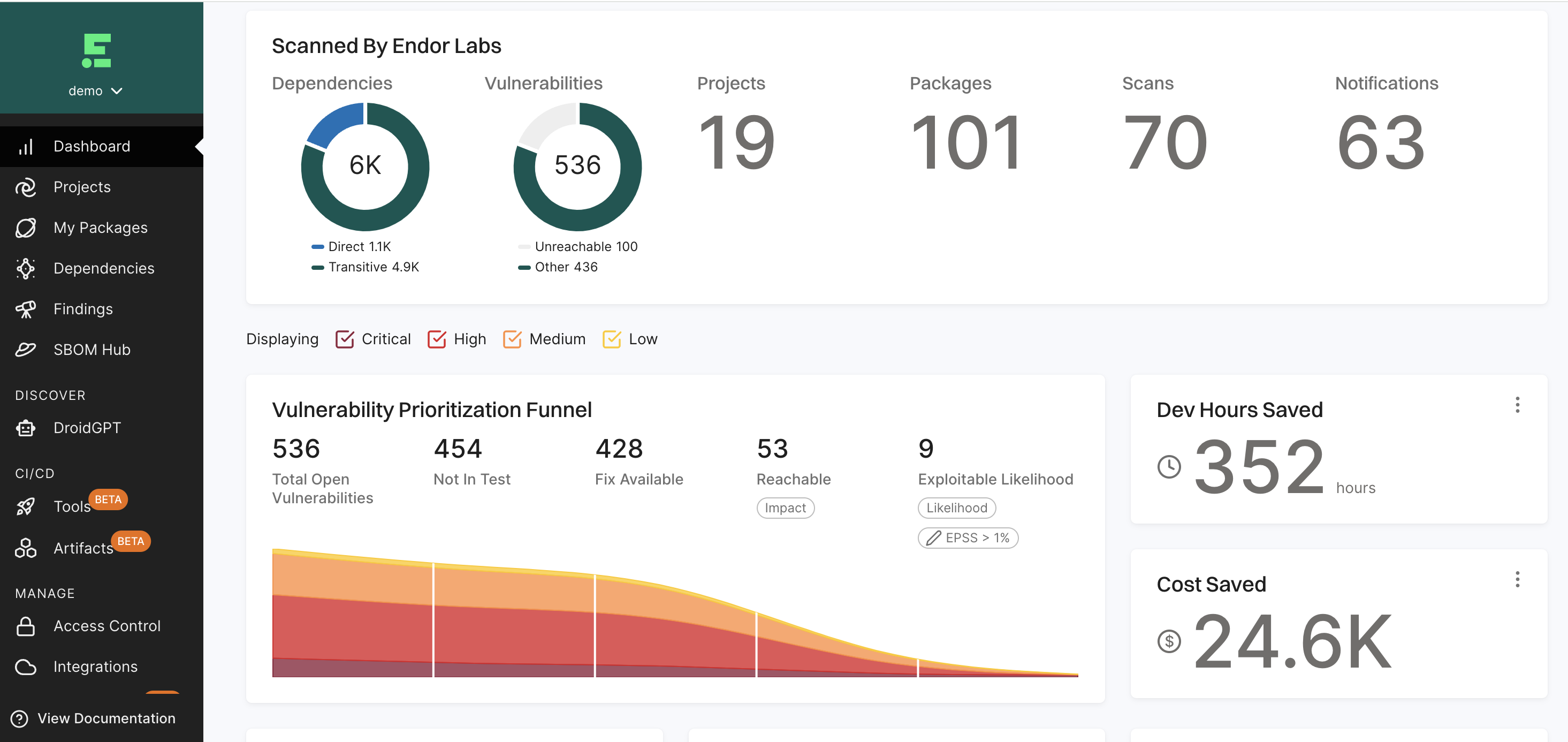Select SBOM Hub in sidebar
The height and width of the screenshot is (742, 1568).
coord(102,350)
